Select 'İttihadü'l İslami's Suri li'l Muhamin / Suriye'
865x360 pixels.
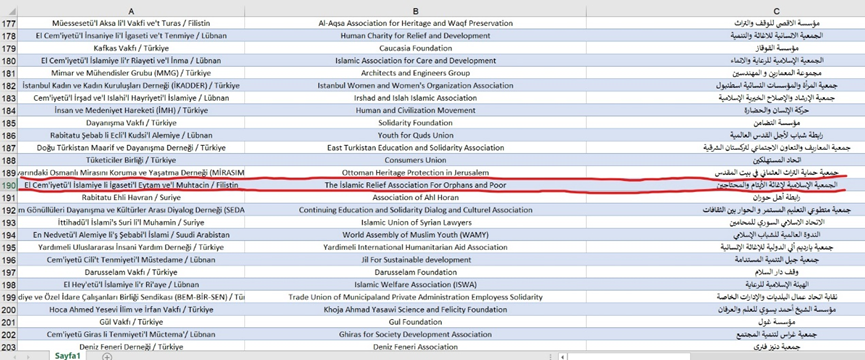click(131, 223)
